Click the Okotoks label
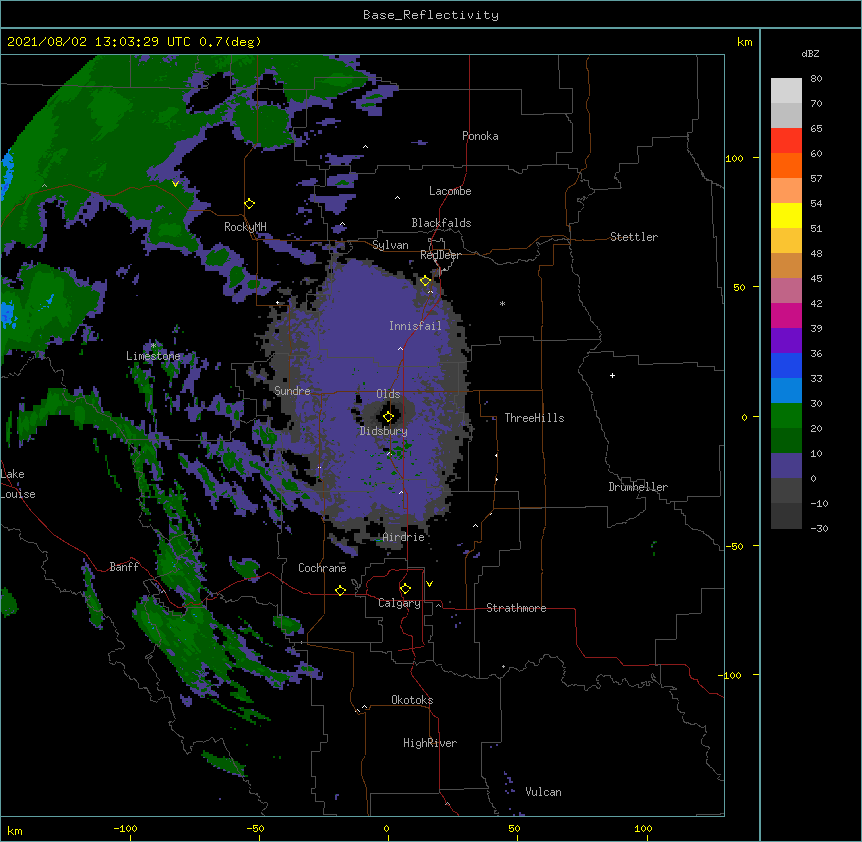This screenshot has width=862, height=842. 412,700
